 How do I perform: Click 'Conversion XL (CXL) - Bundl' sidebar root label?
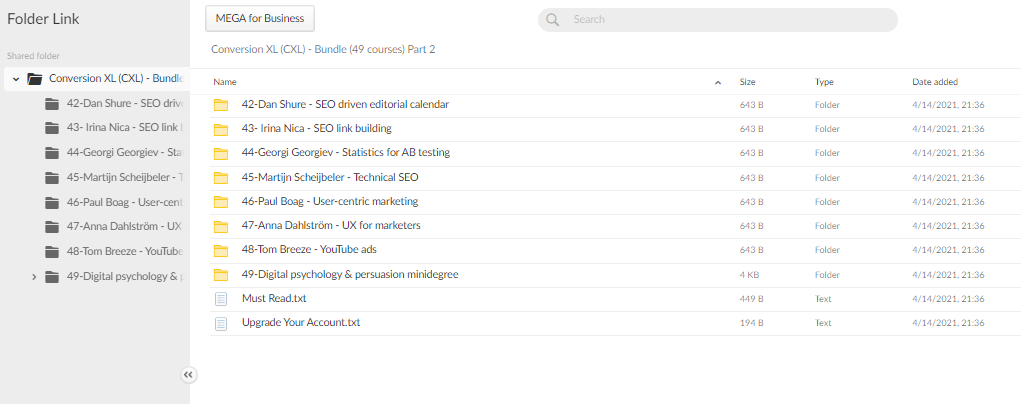[118, 79]
